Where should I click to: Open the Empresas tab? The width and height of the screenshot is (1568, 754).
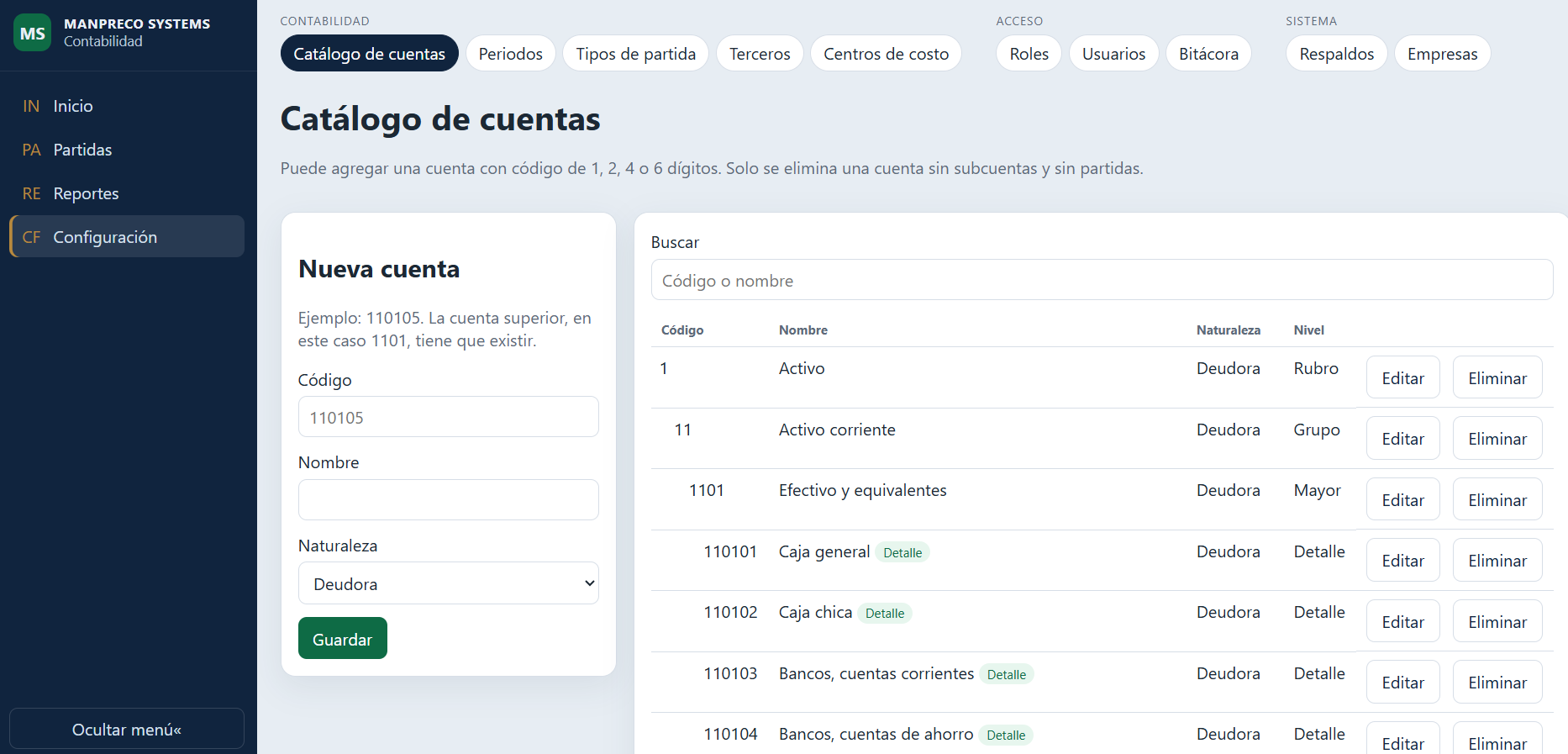1443,54
